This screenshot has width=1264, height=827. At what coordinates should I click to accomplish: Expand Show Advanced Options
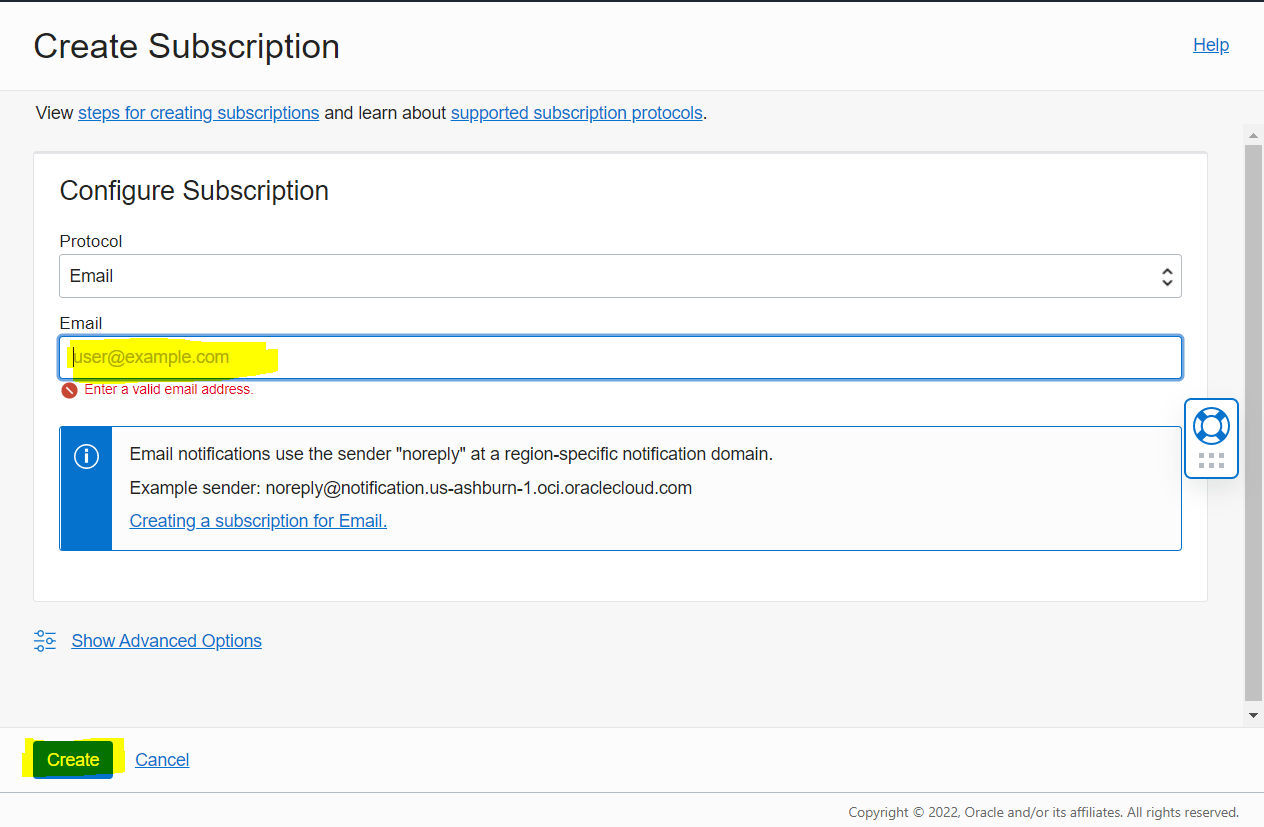coord(166,641)
